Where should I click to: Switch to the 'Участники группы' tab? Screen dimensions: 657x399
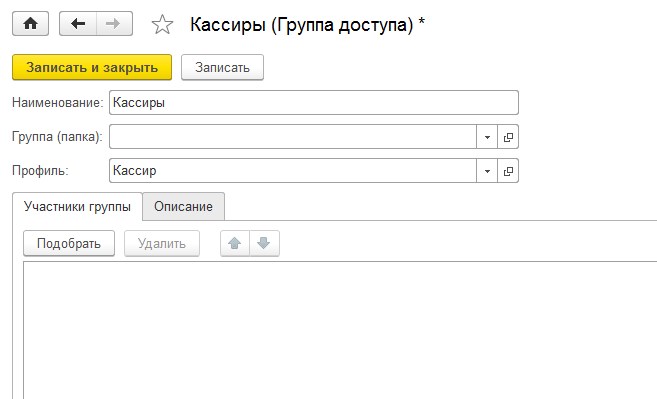click(78, 207)
